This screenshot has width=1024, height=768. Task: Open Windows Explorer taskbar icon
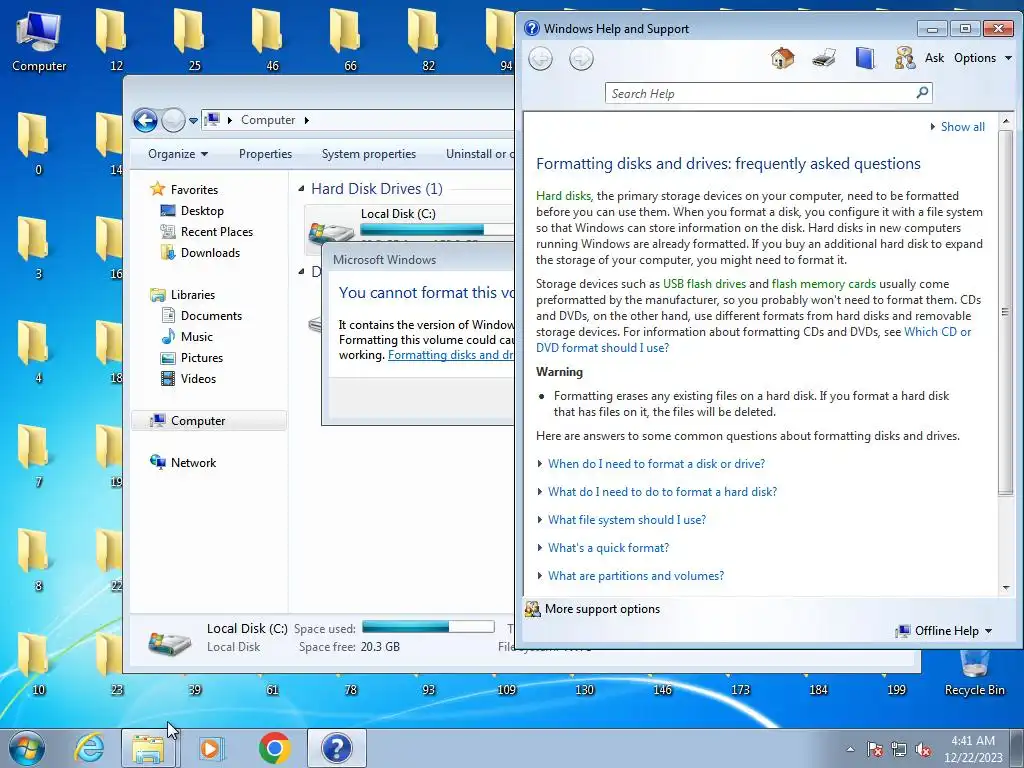149,748
